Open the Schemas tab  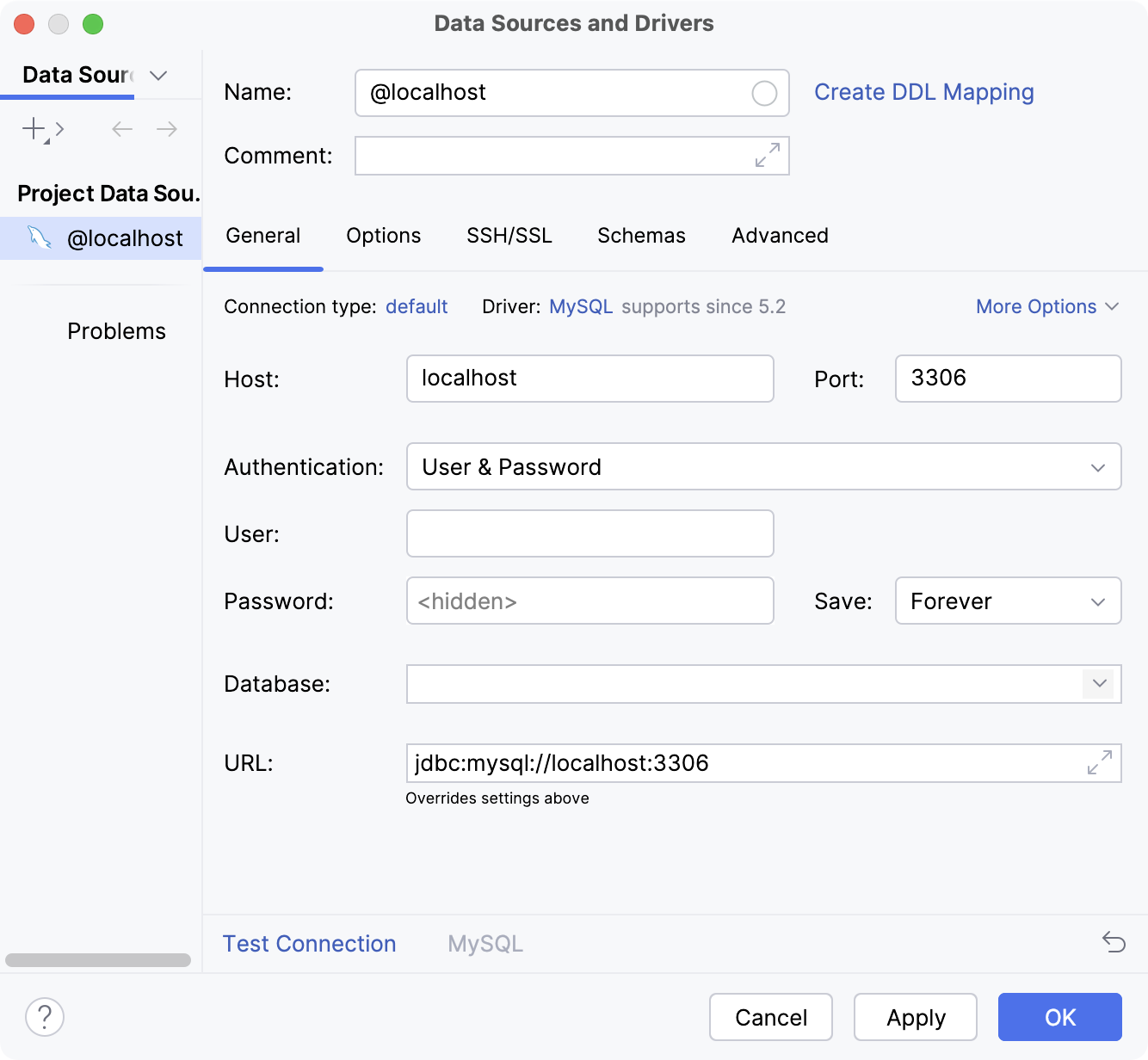pyautogui.click(x=640, y=236)
